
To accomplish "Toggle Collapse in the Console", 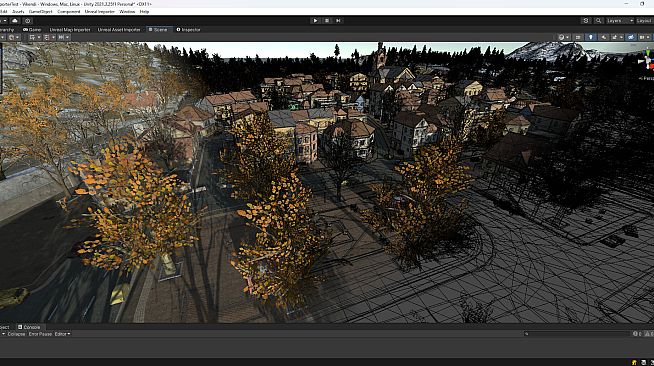I will pyautogui.click(x=16, y=334).
